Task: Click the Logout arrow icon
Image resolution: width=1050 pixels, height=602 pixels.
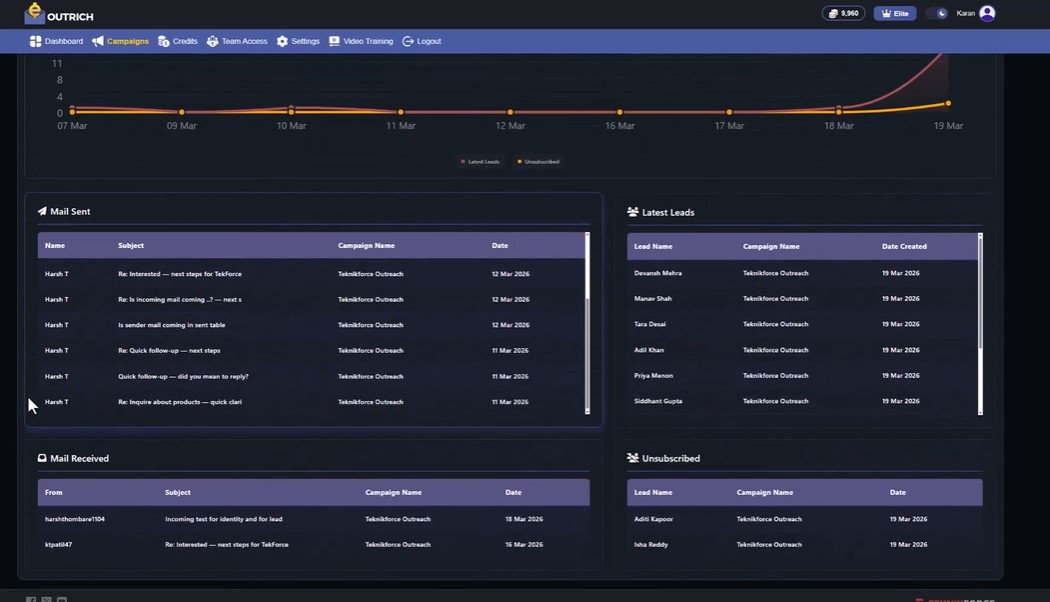Action: pyautogui.click(x=408, y=42)
